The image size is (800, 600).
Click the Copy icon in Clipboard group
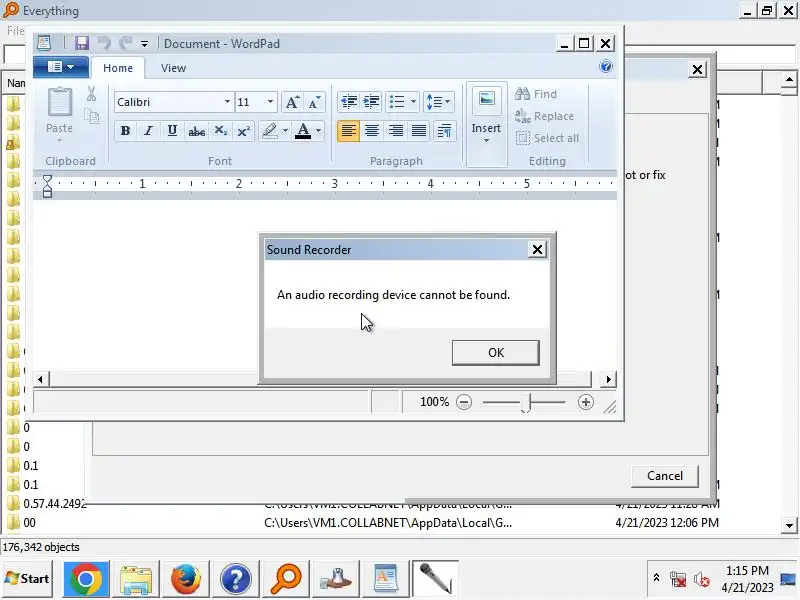point(92,117)
